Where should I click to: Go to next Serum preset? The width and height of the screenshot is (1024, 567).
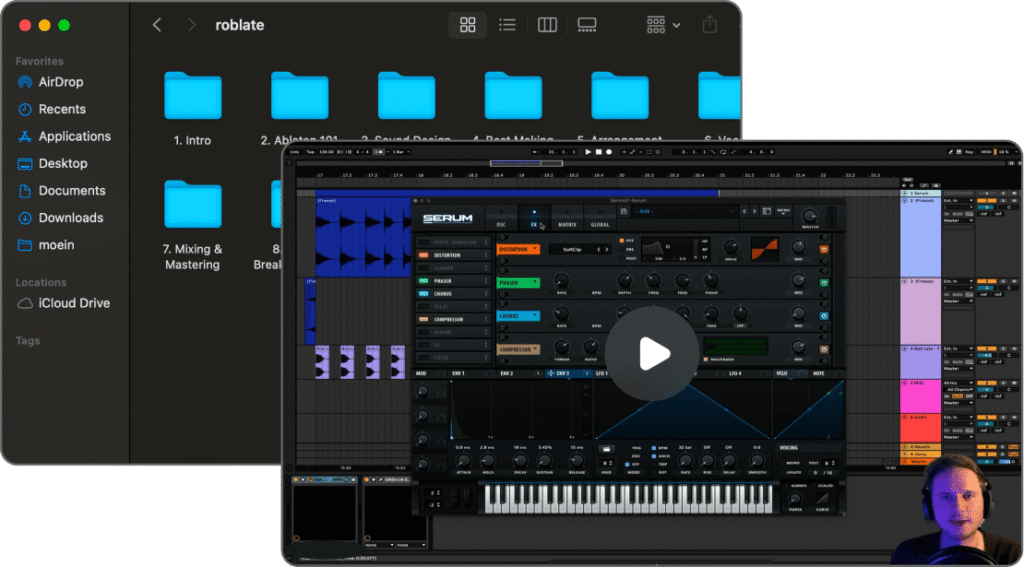(x=754, y=212)
